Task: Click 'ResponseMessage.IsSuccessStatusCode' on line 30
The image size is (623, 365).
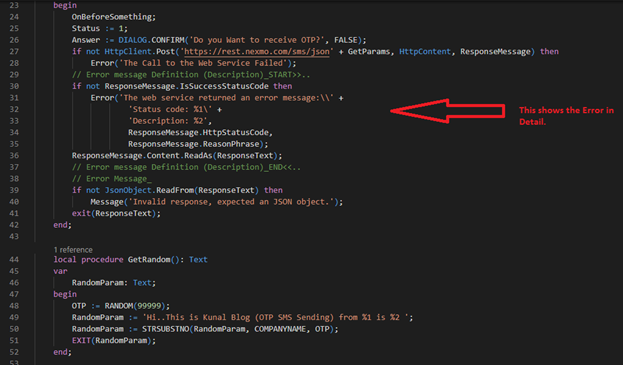Action: [186, 86]
